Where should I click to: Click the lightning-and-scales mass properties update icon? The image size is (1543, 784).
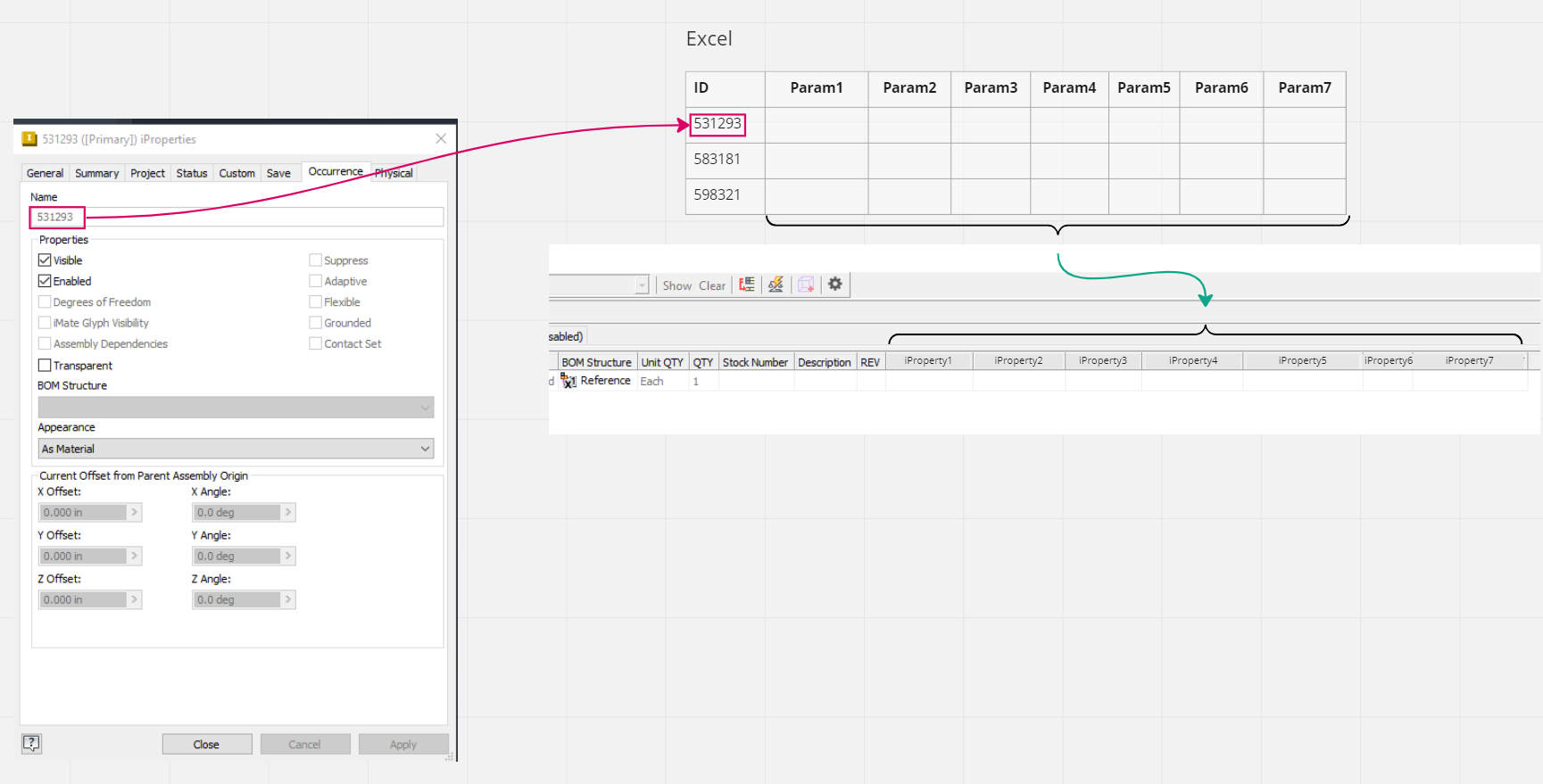(776, 285)
